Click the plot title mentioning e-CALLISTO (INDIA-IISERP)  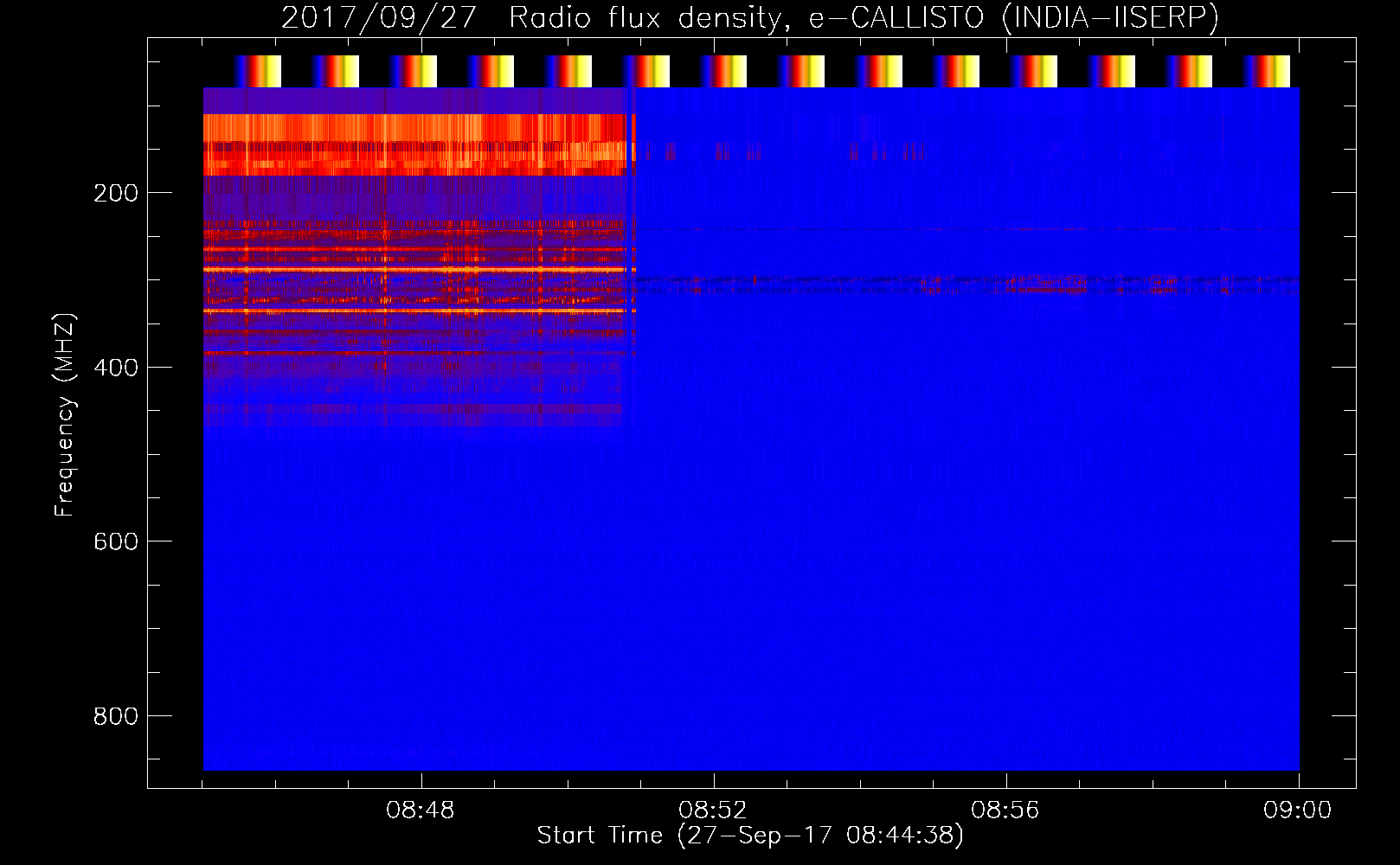click(x=750, y=18)
